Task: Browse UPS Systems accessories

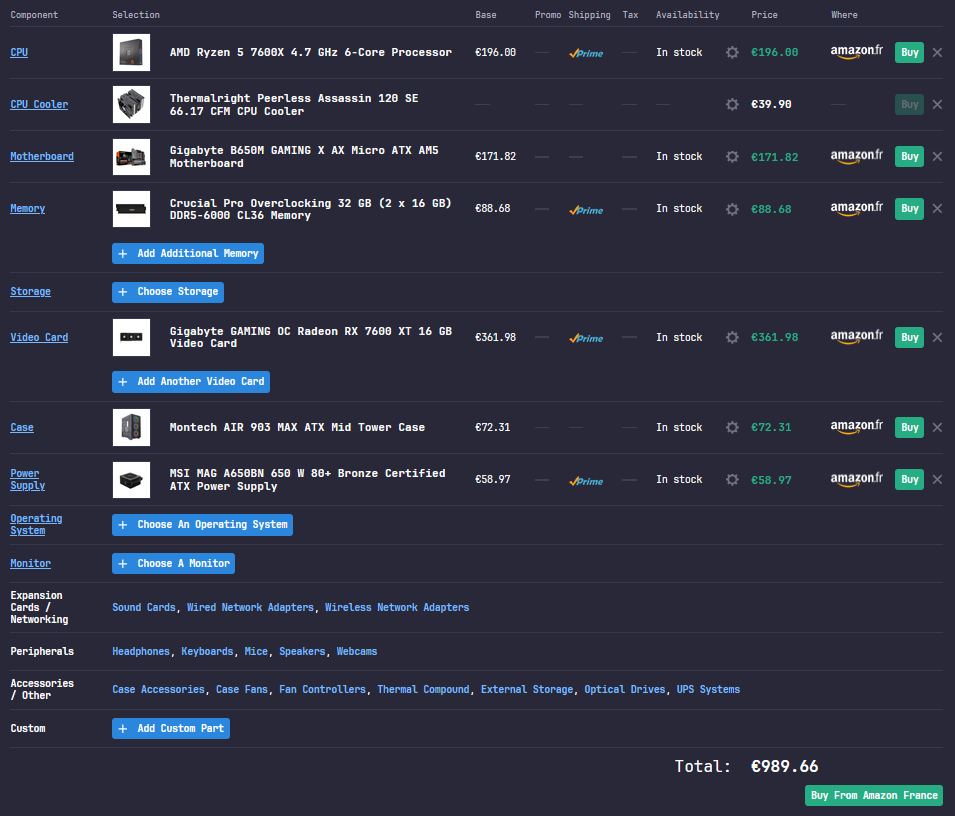Action: tap(708, 689)
